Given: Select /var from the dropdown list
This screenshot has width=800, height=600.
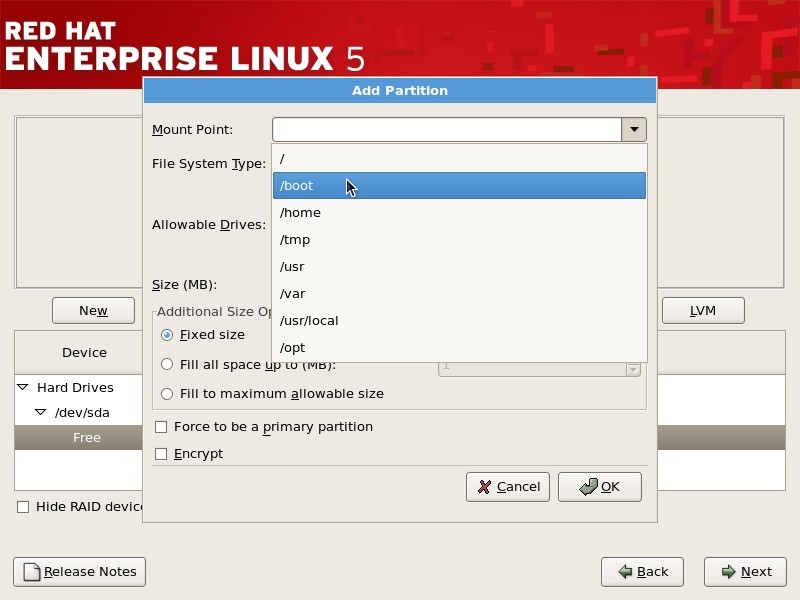Looking at the screenshot, I should (459, 294).
